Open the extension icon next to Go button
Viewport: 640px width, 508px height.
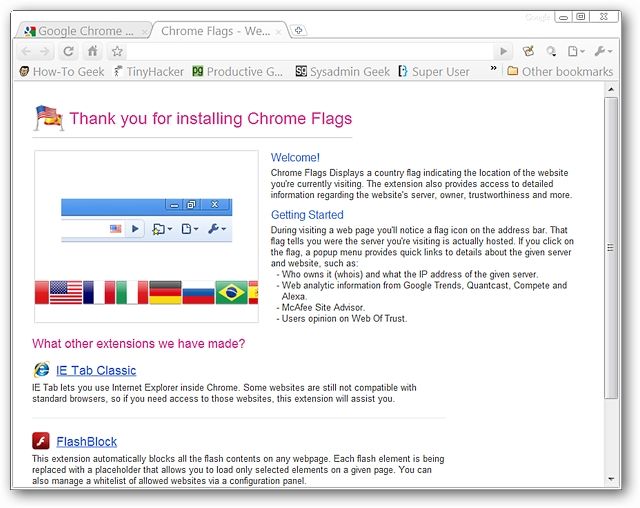tap(529, 51)
